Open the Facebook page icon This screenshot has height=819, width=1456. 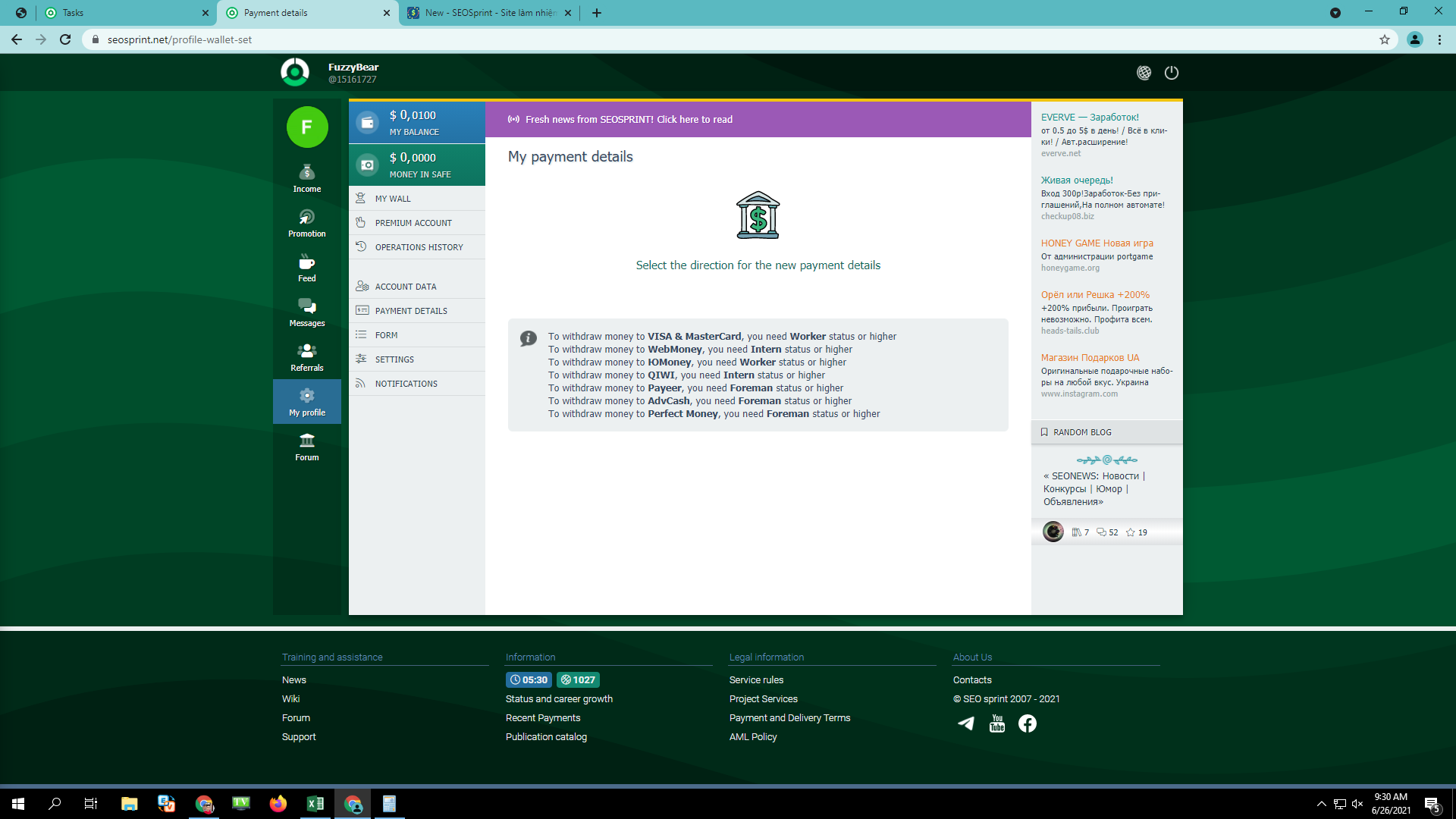1027,723
